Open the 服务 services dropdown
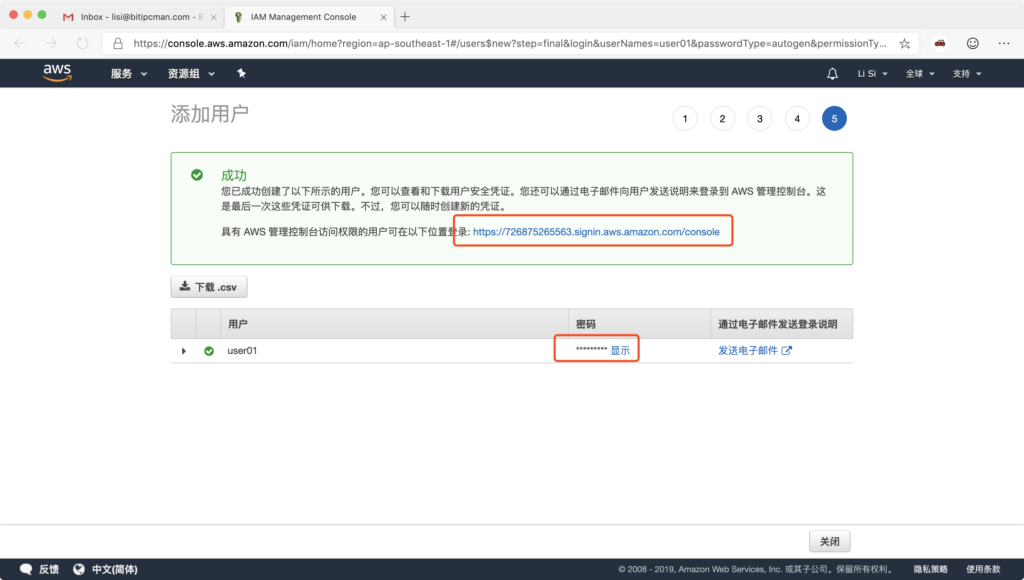The width and height of the screenshot is (1024, 580). tap(129, 74)
